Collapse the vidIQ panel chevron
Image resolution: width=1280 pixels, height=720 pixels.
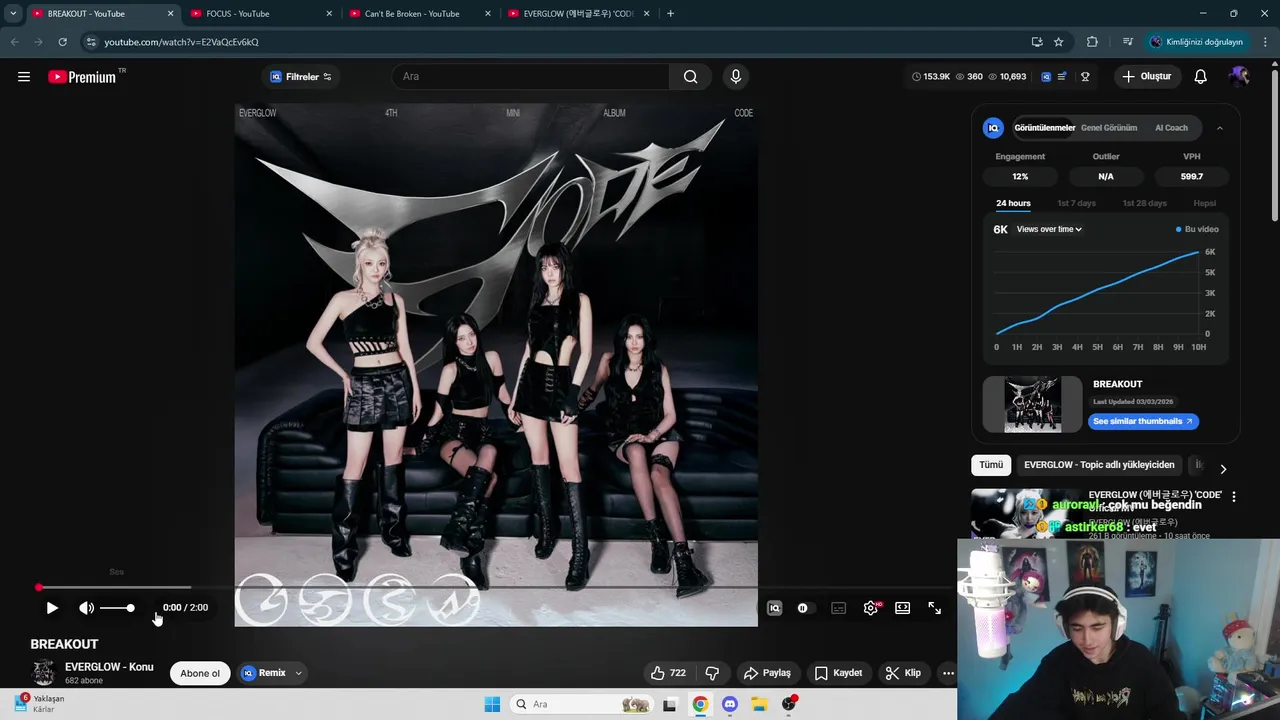[x=1220, y=128]
